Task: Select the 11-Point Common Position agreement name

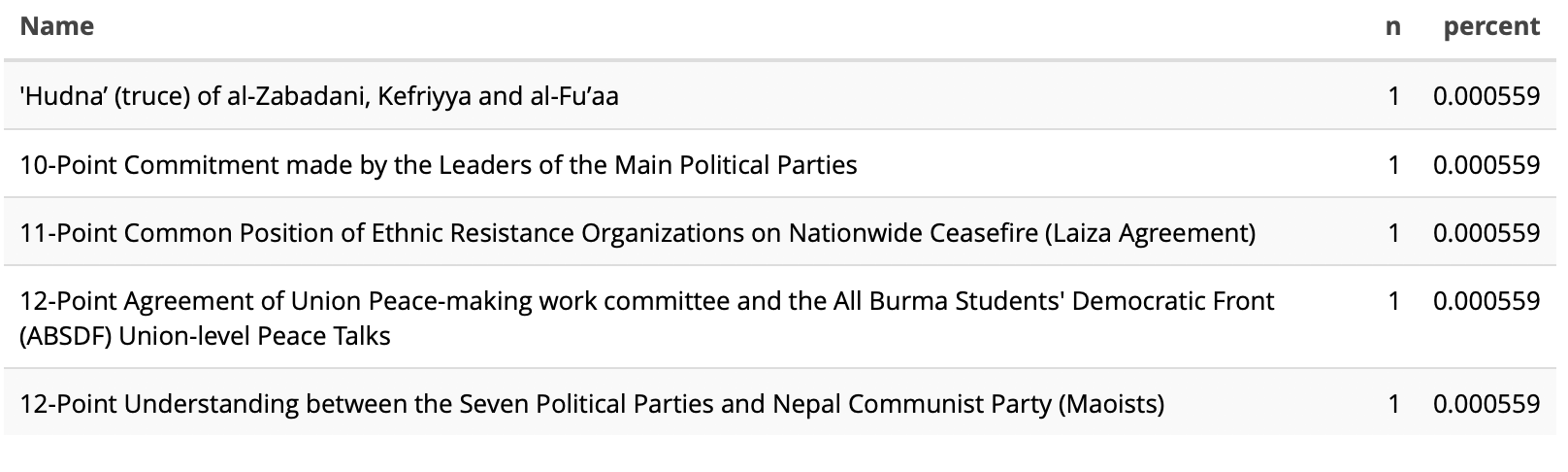Action: [x=637, y=233]
